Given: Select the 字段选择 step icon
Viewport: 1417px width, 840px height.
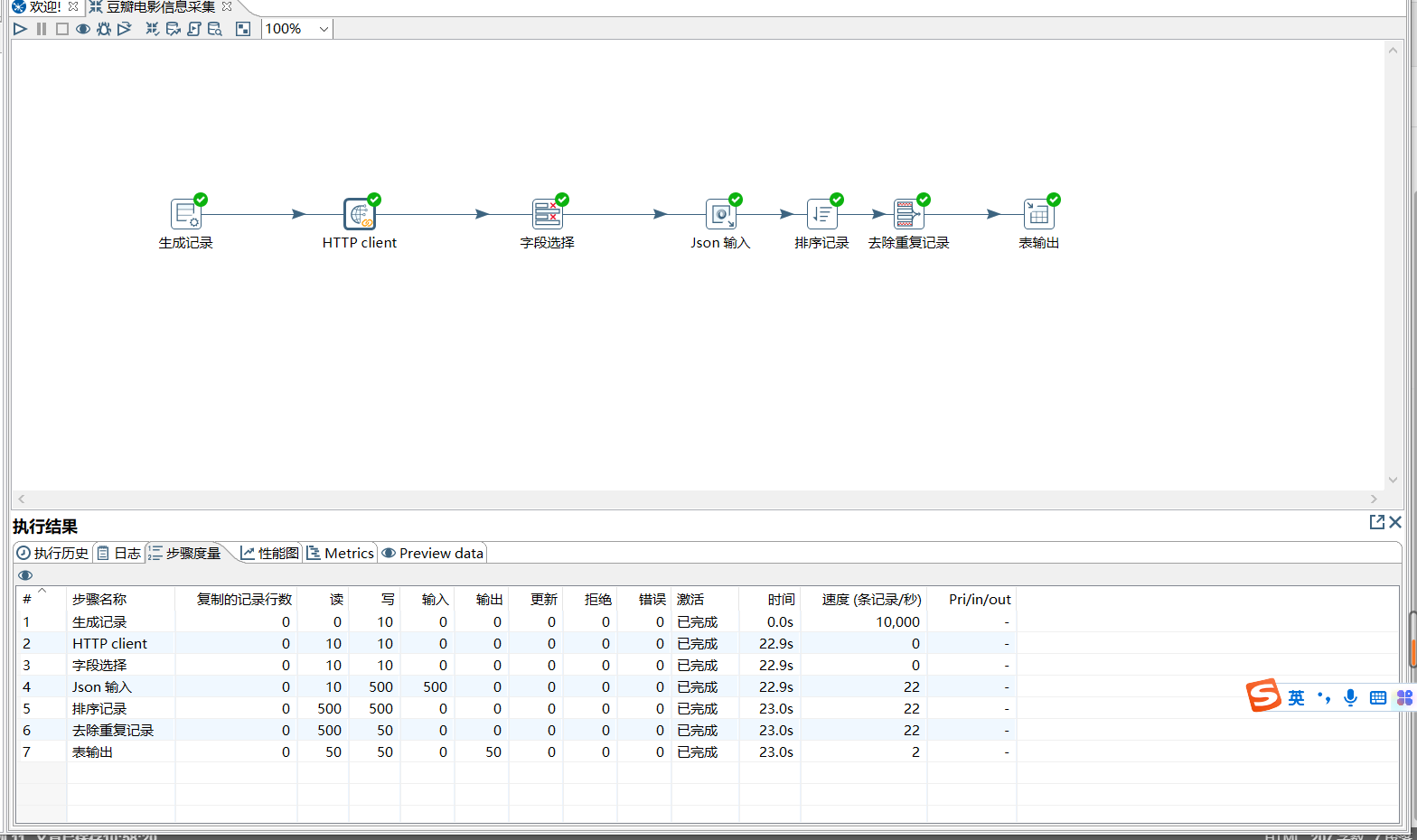Looking at the screenshot, I should click(547, 214).
